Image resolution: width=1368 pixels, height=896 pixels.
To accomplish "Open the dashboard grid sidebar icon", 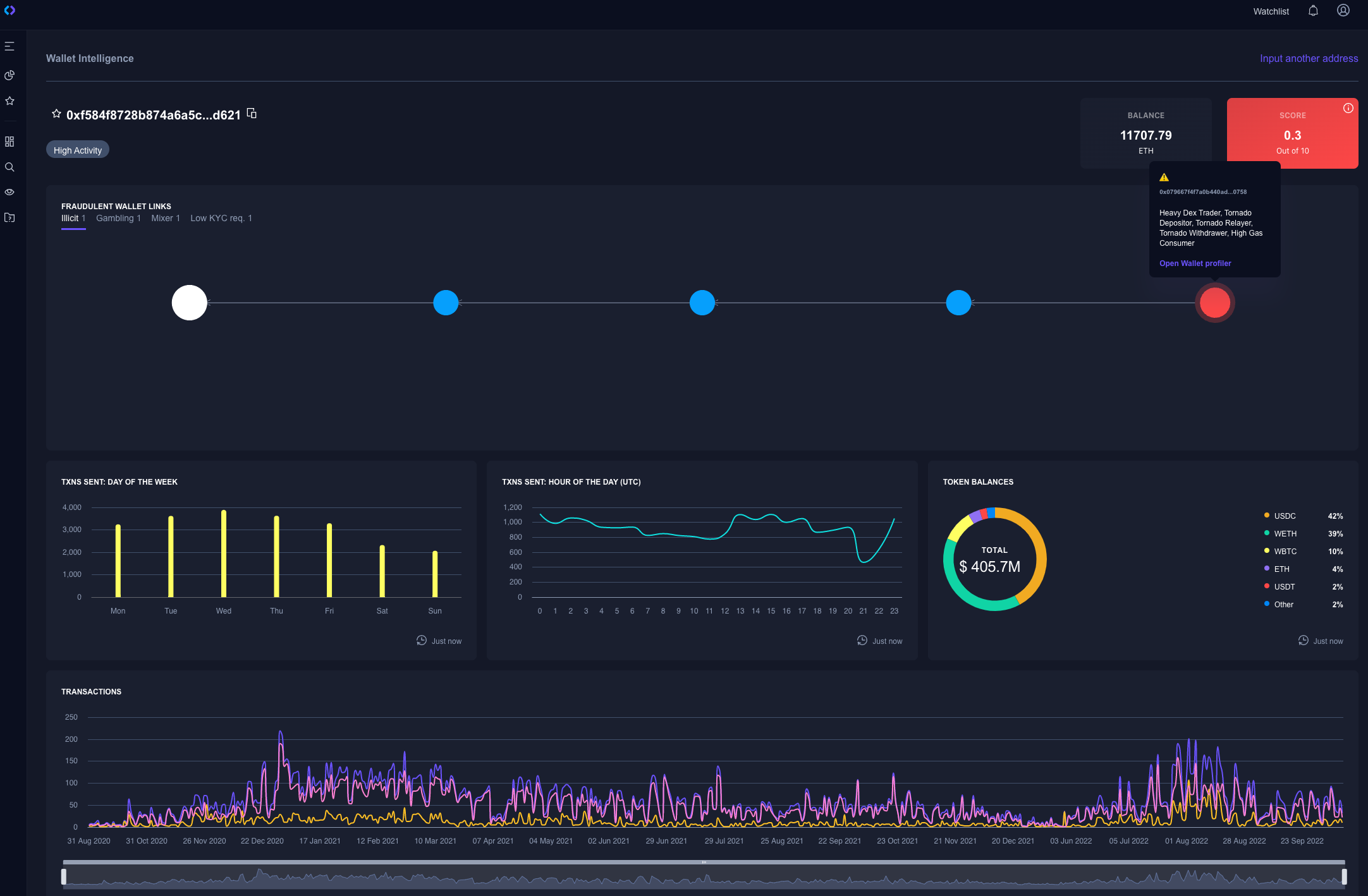I will pyautogui.click(x=9, y=142).
